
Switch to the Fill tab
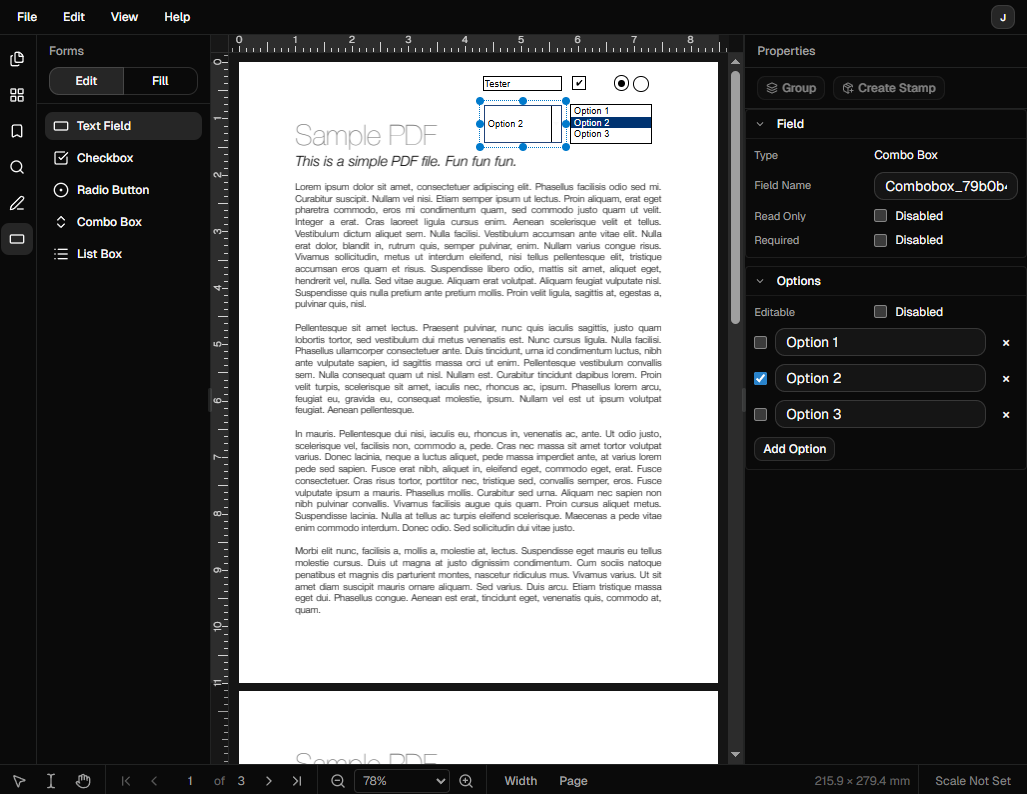click(x=161, y=81)
